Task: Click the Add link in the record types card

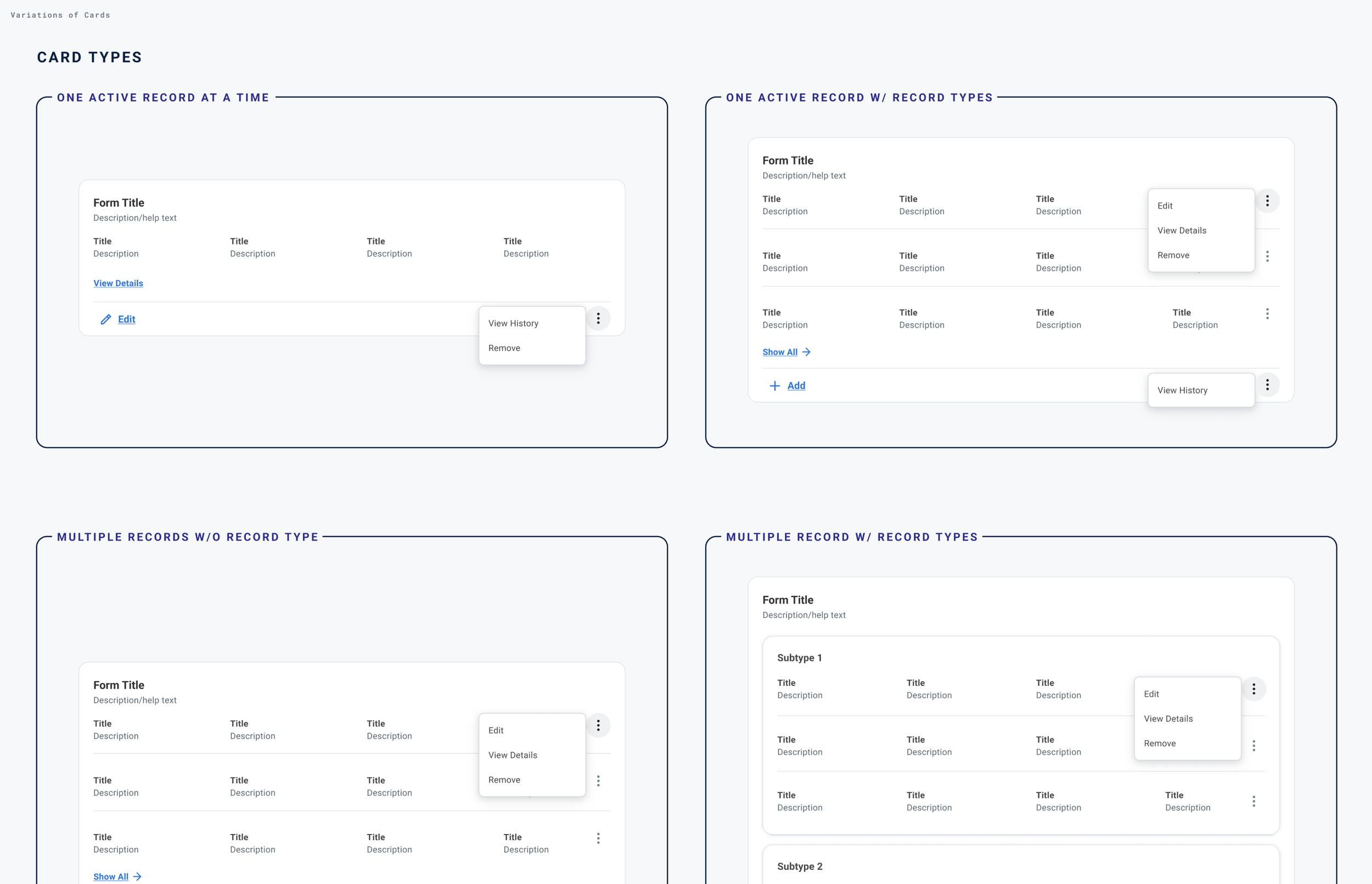Action: (x=796, y=386)
